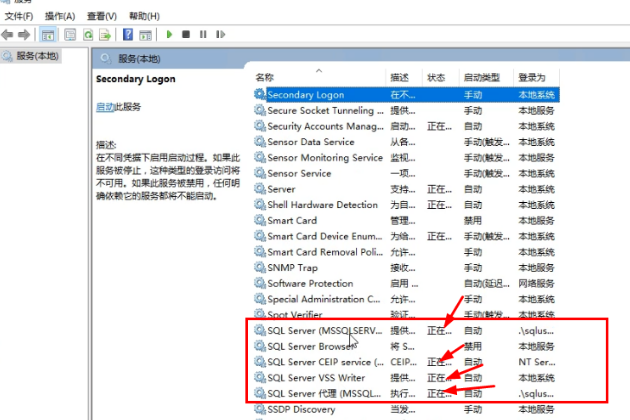The width and height of the screenshot is (630, 420).
Task: Click the green Start Service play icon
Action: pyautogui.click(x=170, y=34)
